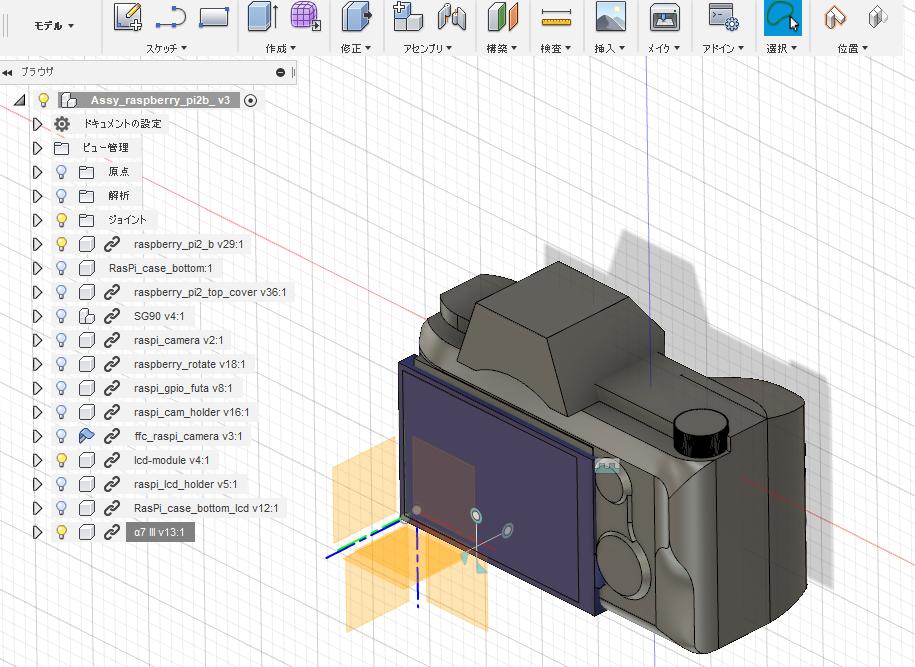915x667 pixels.
Task: Choose the Line sketch tool icon
Action: (x=170, y=18)
